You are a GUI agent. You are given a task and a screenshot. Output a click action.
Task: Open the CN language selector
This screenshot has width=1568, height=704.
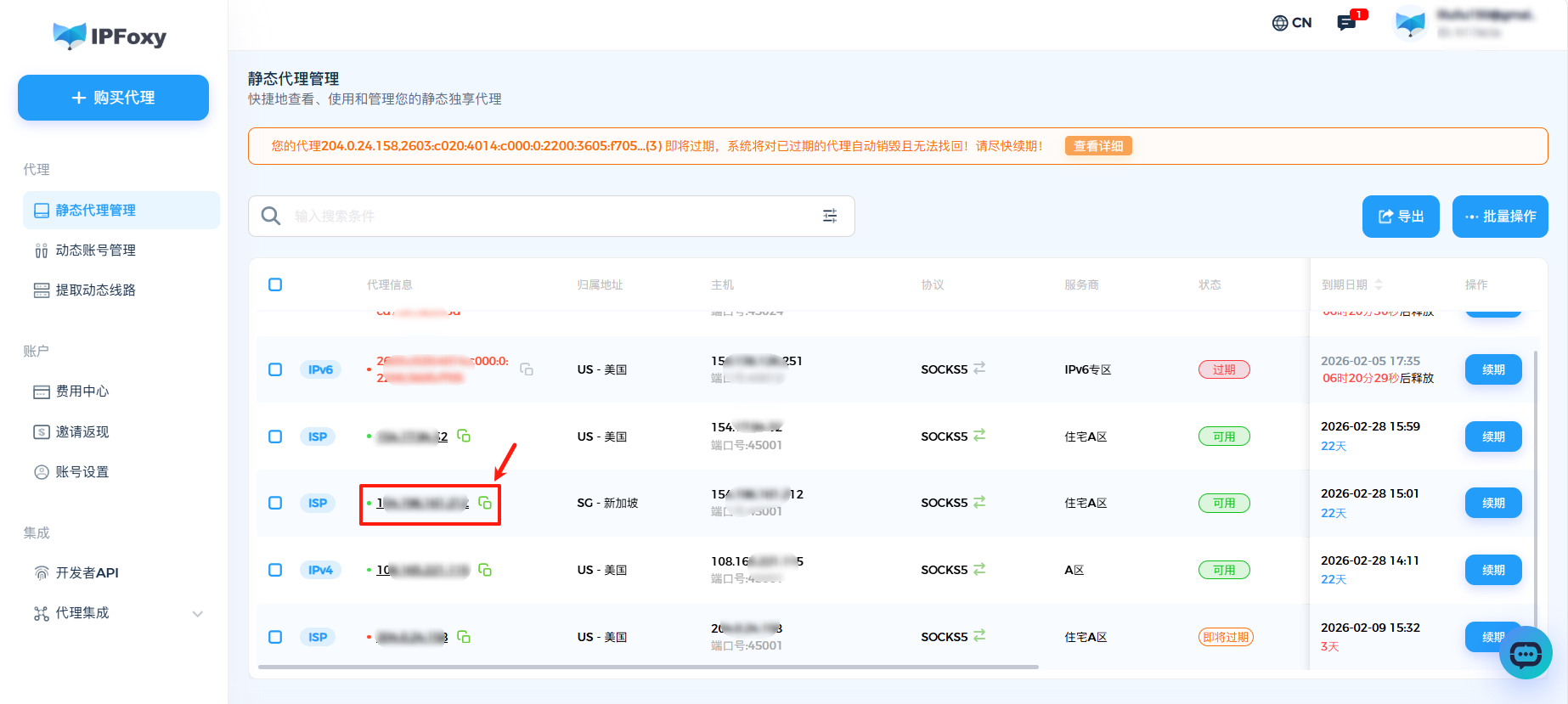[x=1291, y=23]
